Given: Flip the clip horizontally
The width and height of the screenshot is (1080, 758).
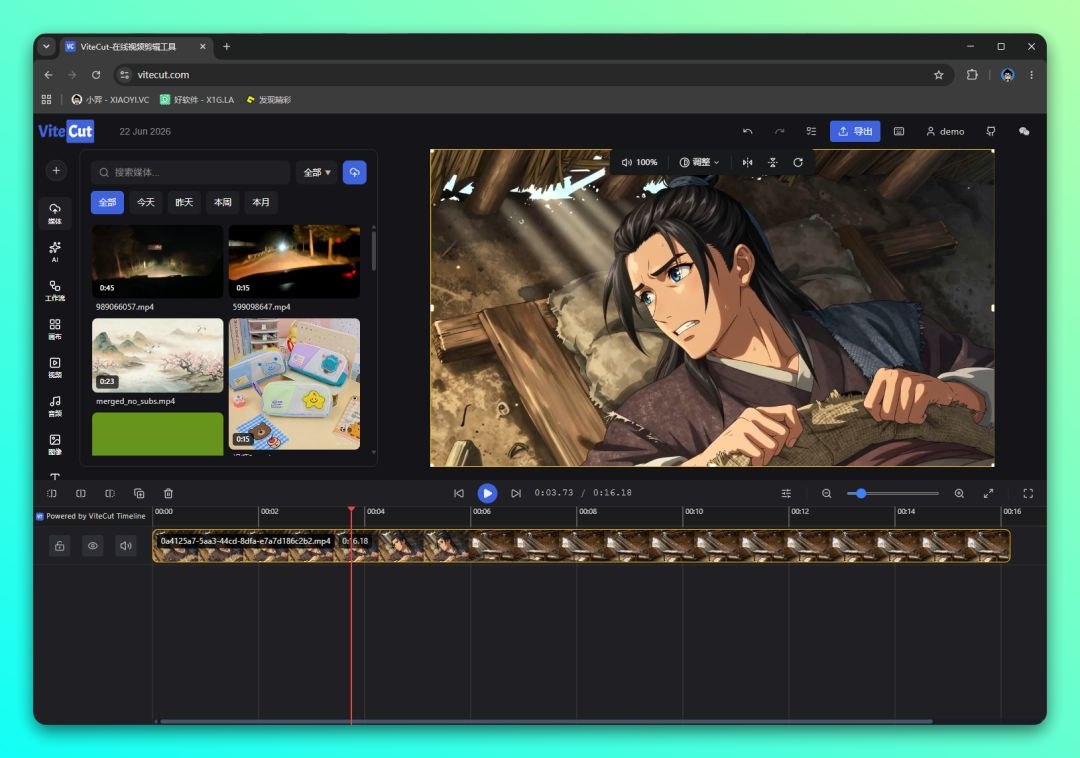Looking at the screenshot, I should (747, 162).
